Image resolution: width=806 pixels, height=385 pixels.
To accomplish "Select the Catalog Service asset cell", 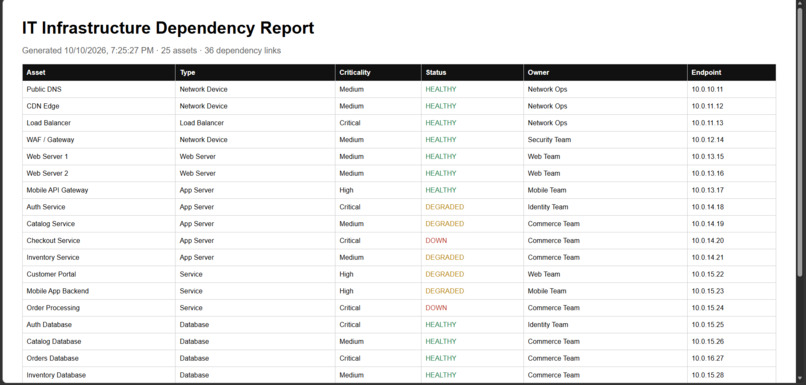I will [x=99, y=224].
